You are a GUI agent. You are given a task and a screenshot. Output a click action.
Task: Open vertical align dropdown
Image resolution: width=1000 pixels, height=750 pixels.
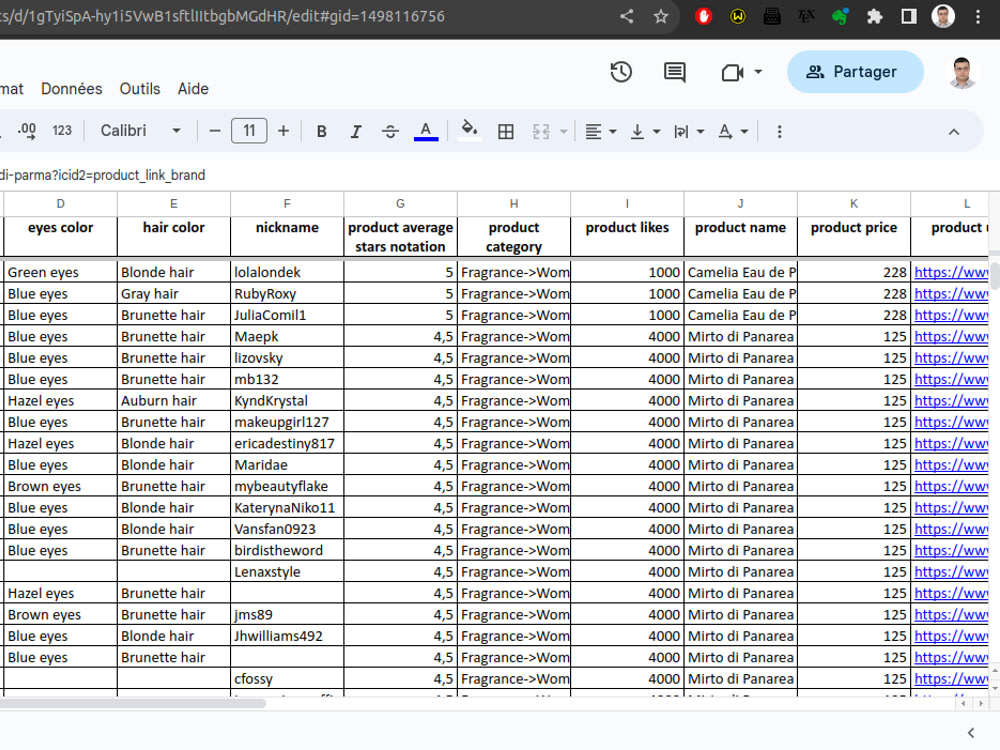(x=645, y=131)
